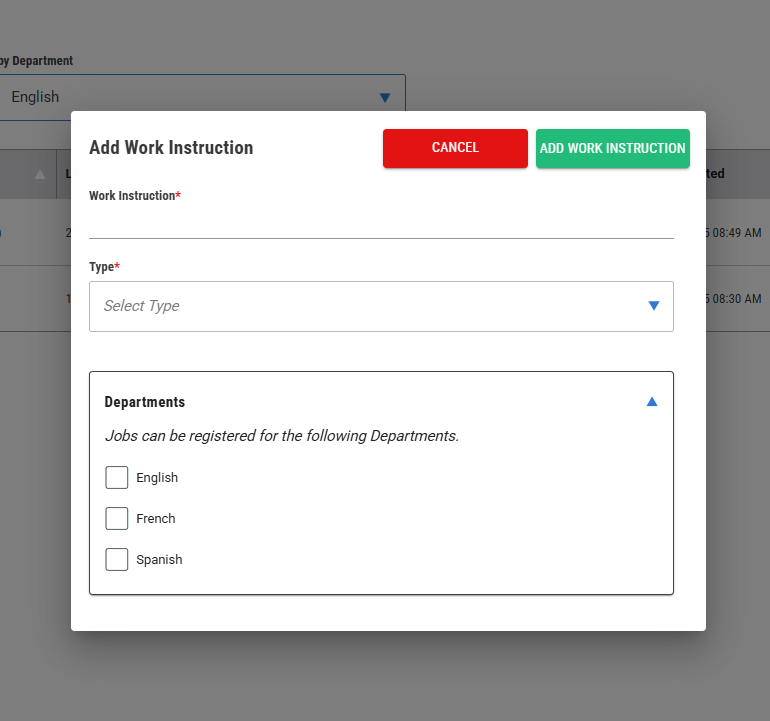The height and width of the screenshot is (721, 770).
Task: Focus the Work Instruction text field
Action: (381, 224)
